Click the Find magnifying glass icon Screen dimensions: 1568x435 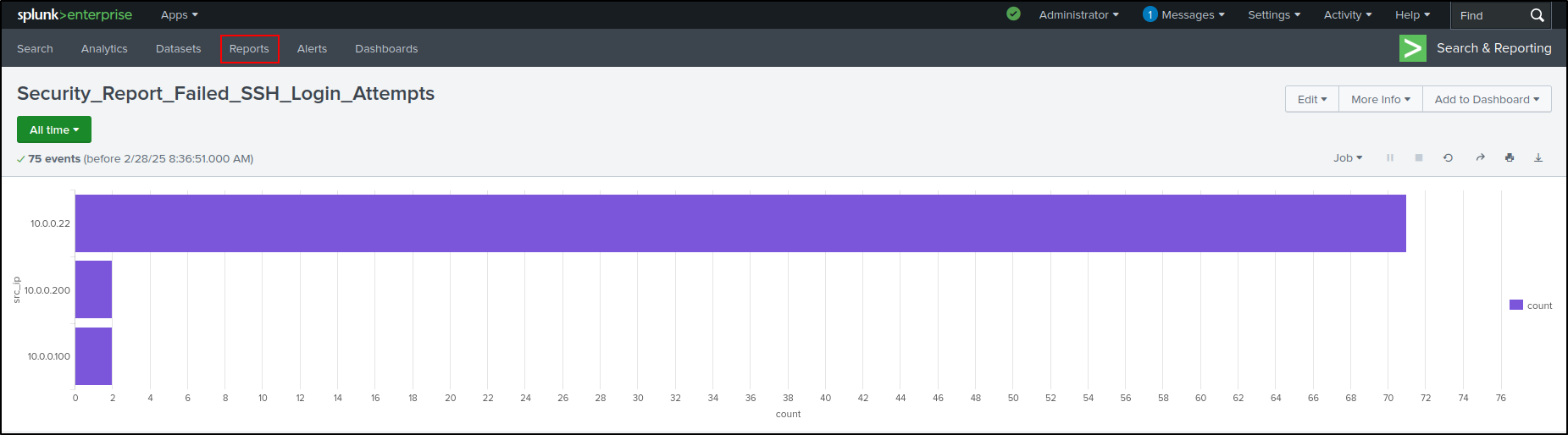click(x=1537, y=15)
